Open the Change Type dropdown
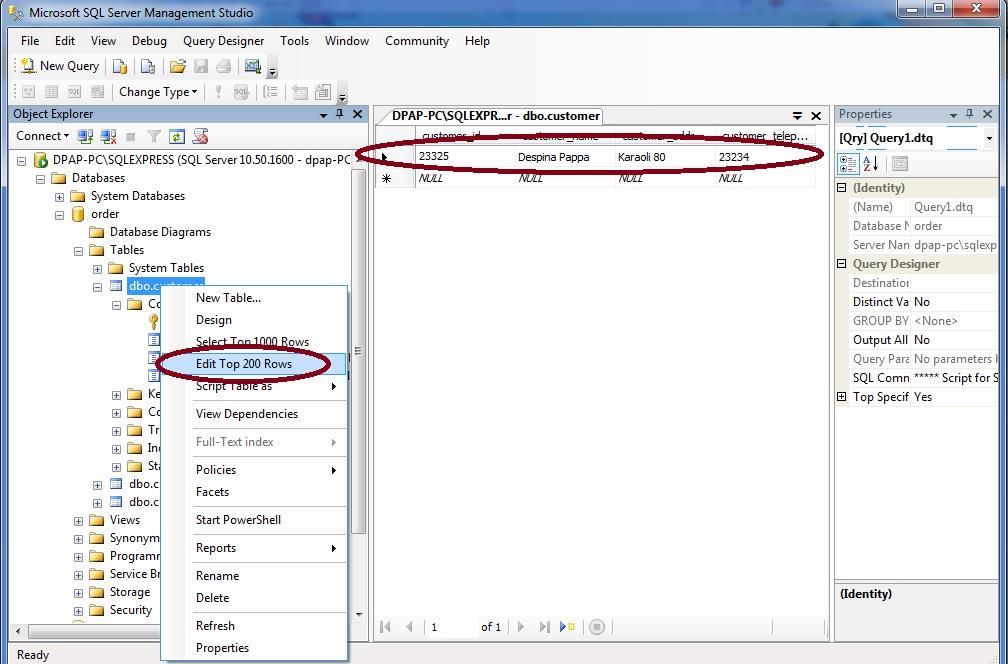The image size is (1008, 664). tap(158, 92)
